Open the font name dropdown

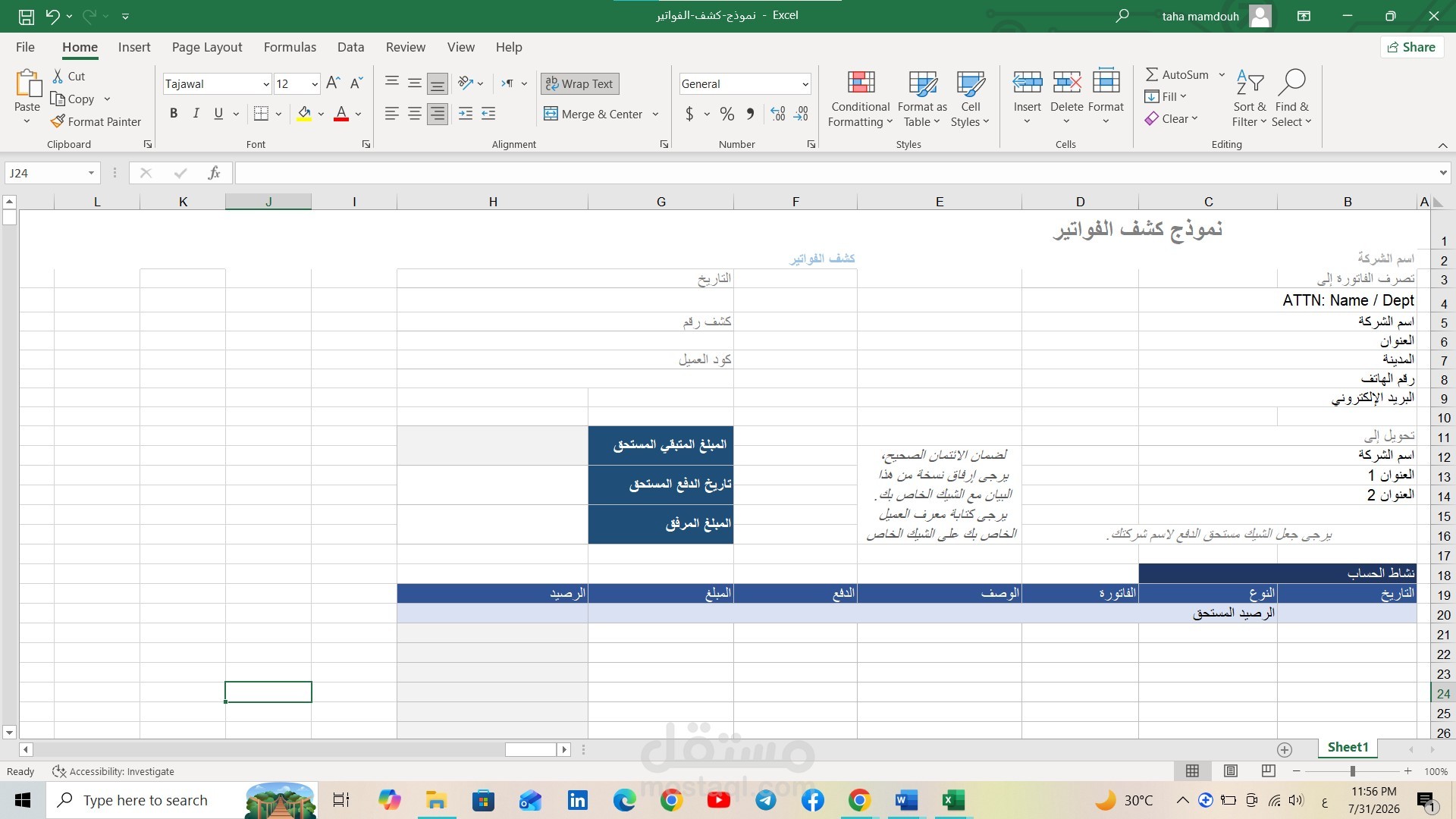[265, 84]
